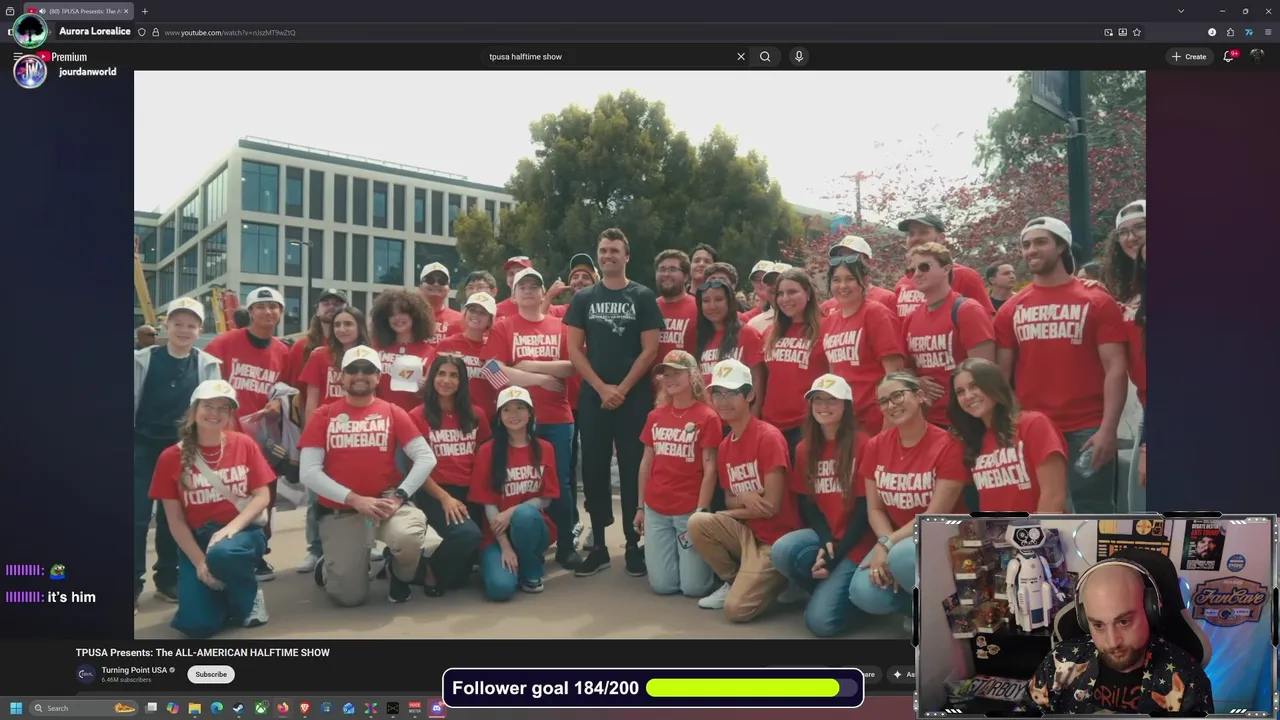The width and height of the screenshot is (1280, 720).
Task: Click the Follower goal 184/200 progress bar
Action: (753, 688)
